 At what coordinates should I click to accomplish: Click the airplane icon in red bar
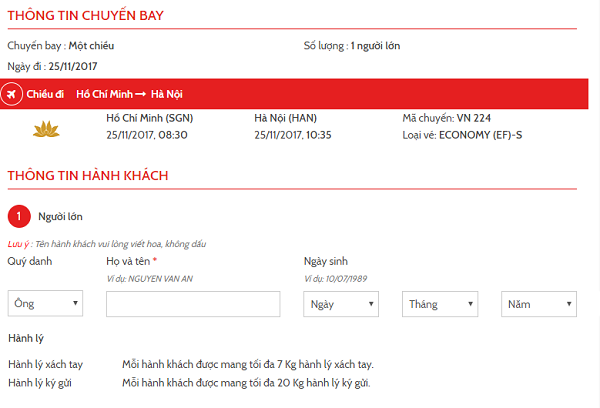pyautogui.click(x=11, y=94)
